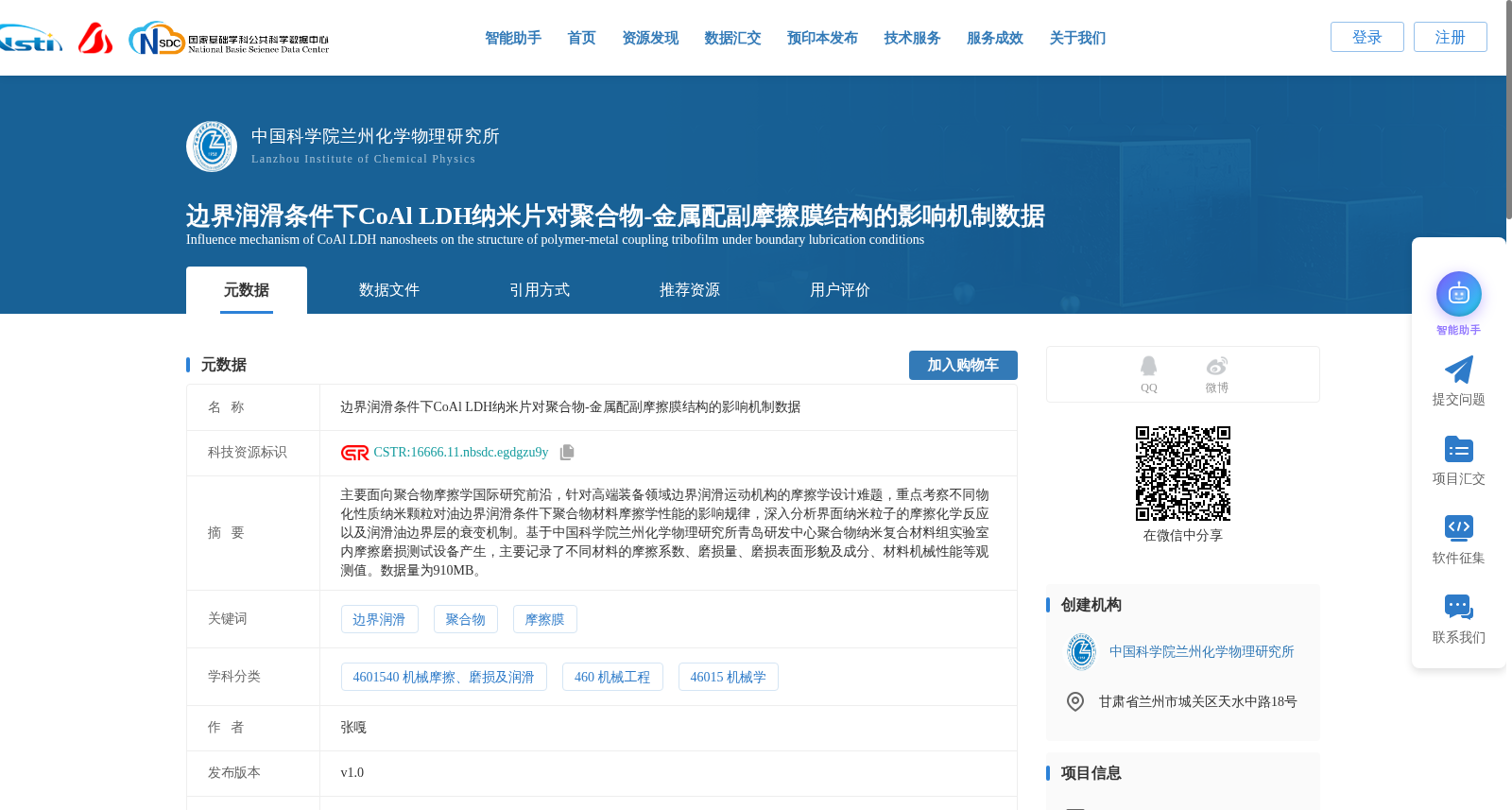1512x810 pixels.
Task: Copy the CSTR identifier with copy icon
Action: [x=567, y=453]
